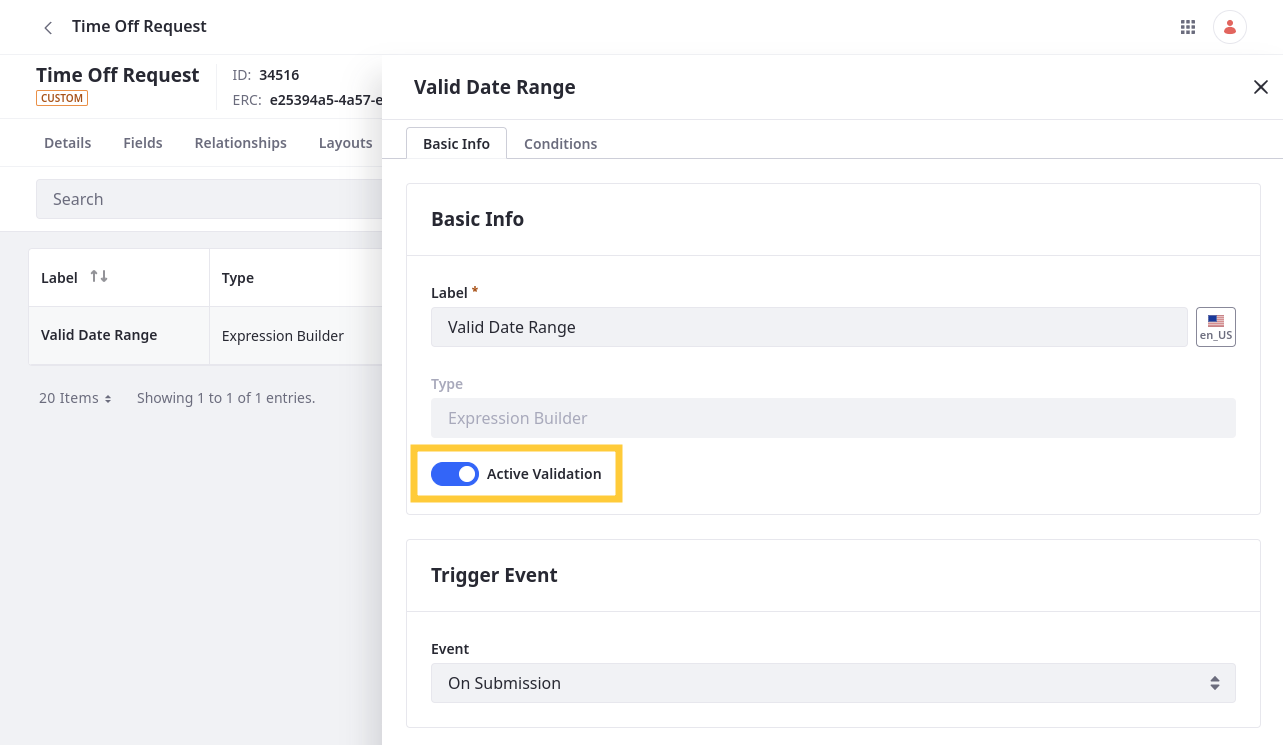Screen dimensions: 1283x745
Task: Select the Basic Info tab
Action: 456,144
